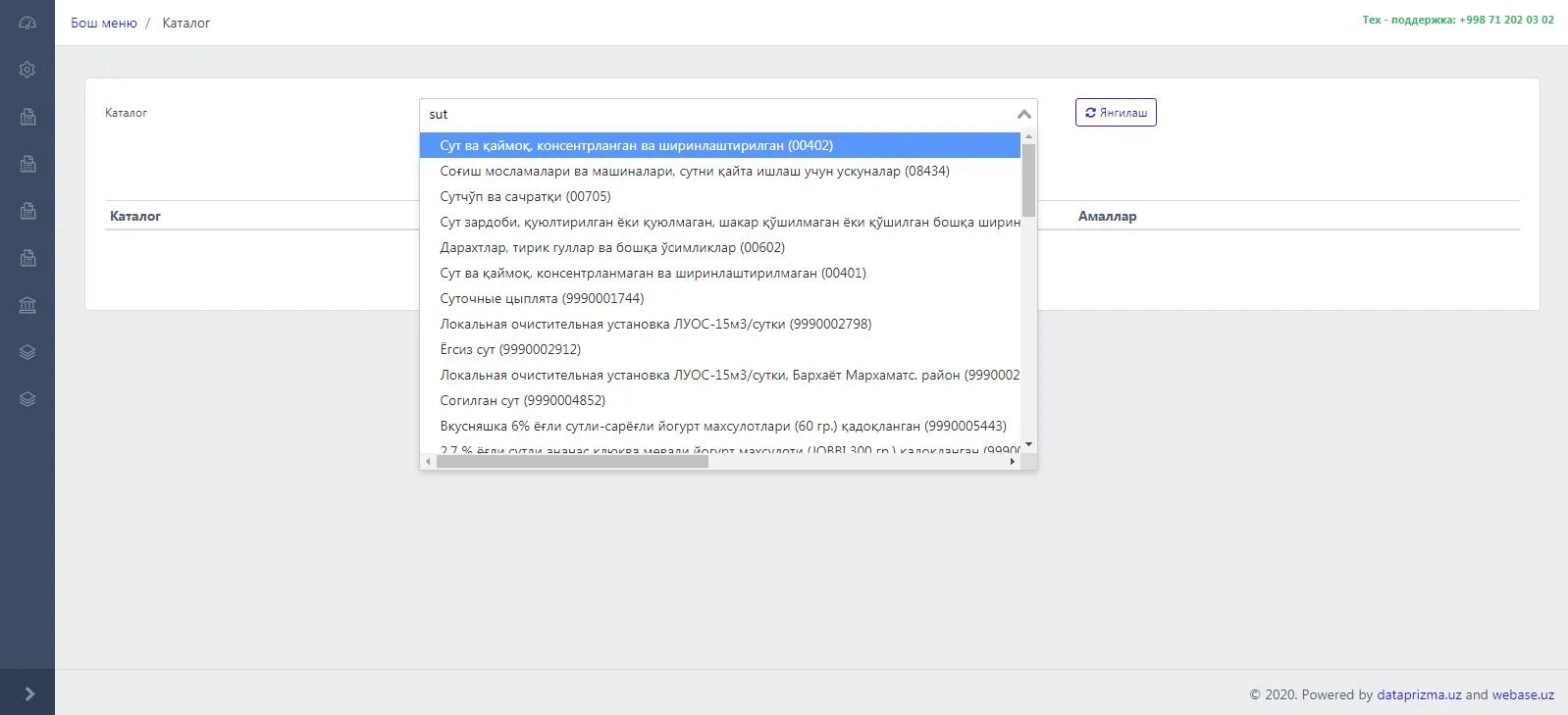The image size is (1568, 715).
Task: Select 'Согилган сут (9990004852)' option
Action: coord(720,400)
